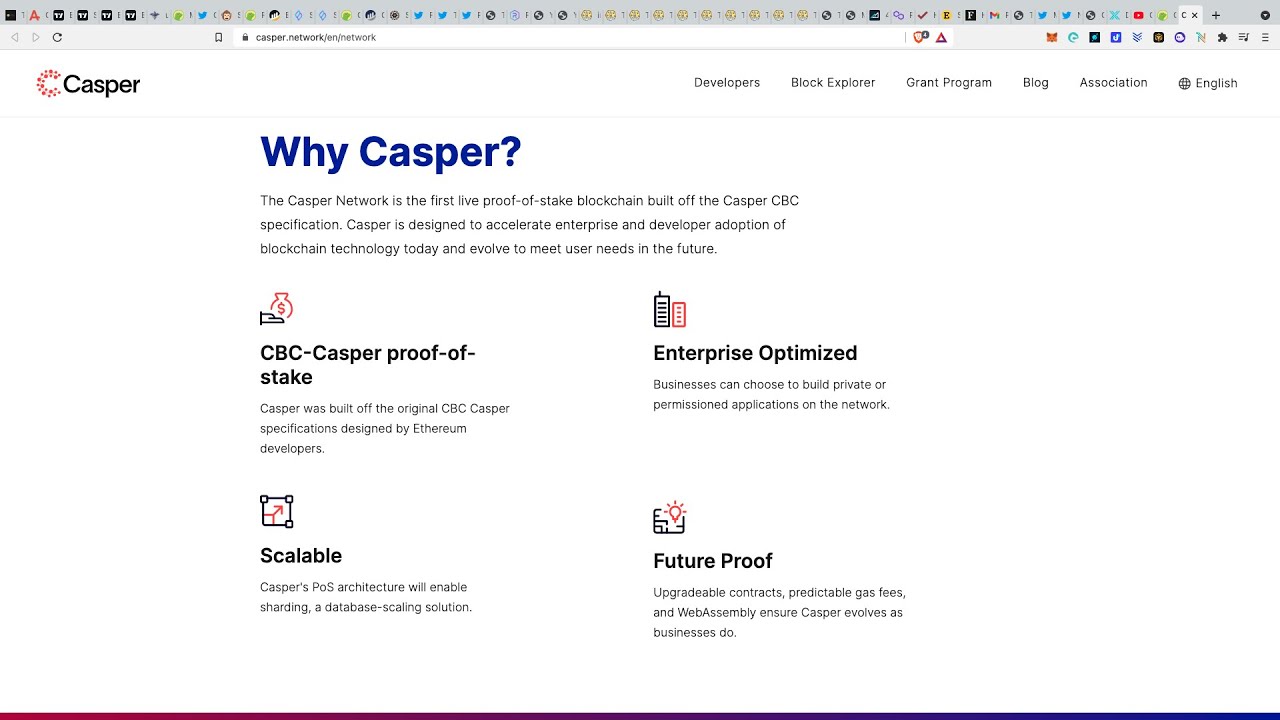Open the dark square blue-planet extension icon
The width and height of the screenshot is (1280, 720).
1094,37
